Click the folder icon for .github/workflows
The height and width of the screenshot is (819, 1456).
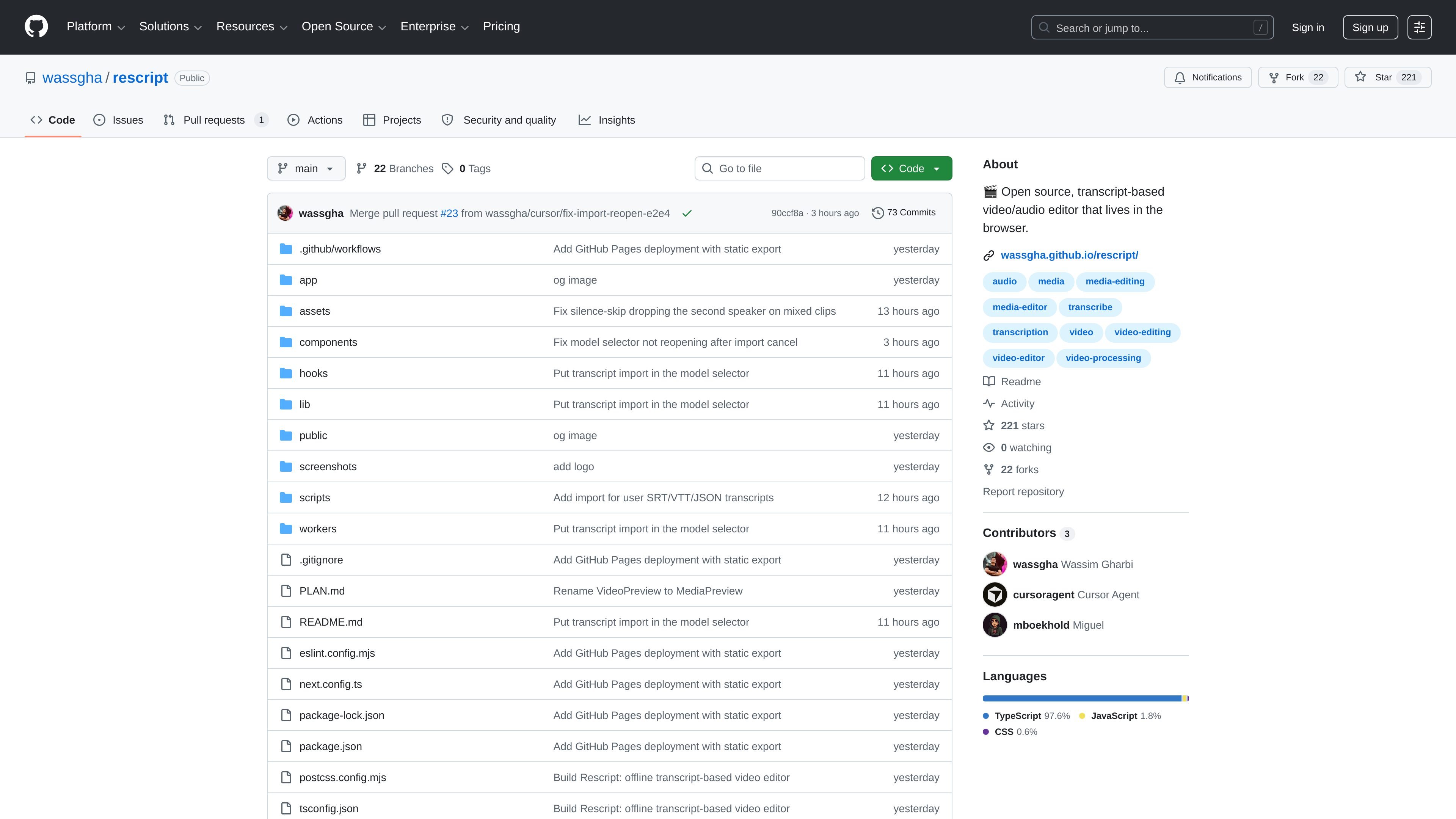pos(286,249)
